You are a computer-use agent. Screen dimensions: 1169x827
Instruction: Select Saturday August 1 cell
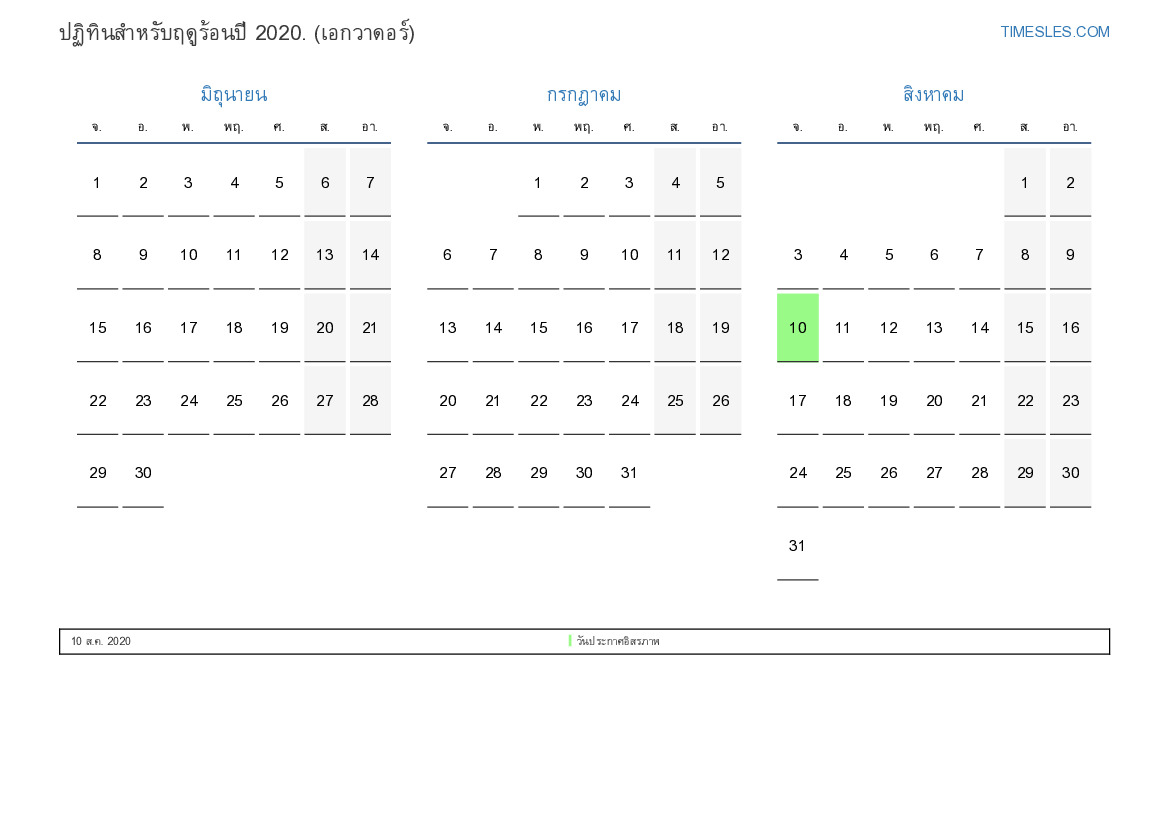[1024, 183]
